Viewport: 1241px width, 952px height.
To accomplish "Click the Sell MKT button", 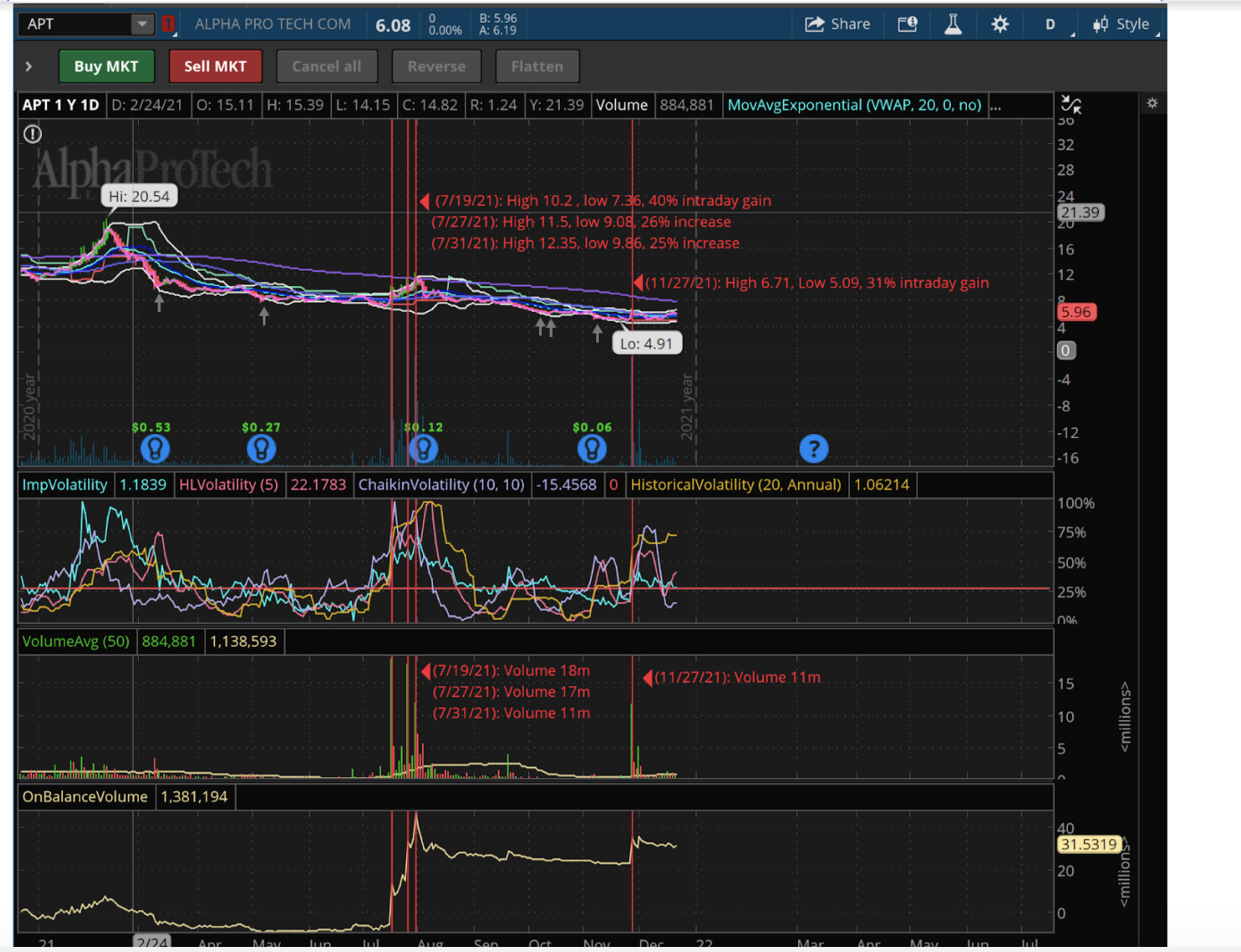I will point(215,66).
